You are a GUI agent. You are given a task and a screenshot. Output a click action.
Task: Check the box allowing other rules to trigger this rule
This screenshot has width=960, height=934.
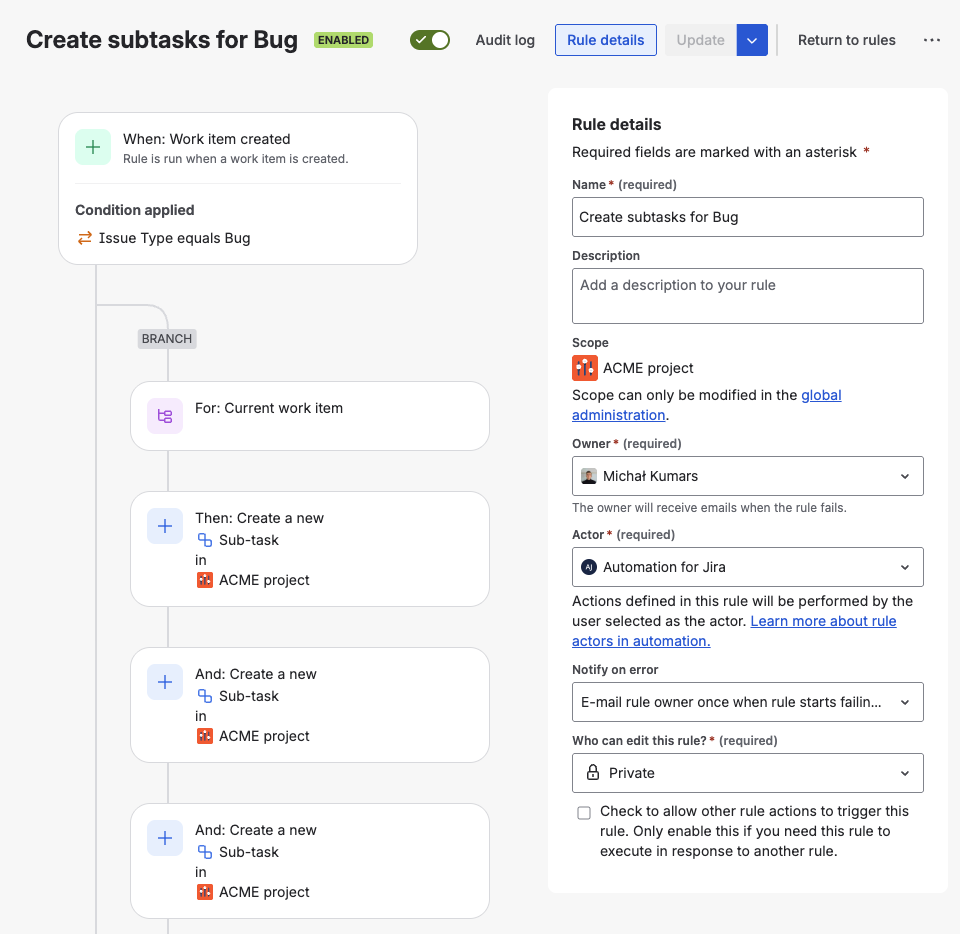click(x=584, y=812)
